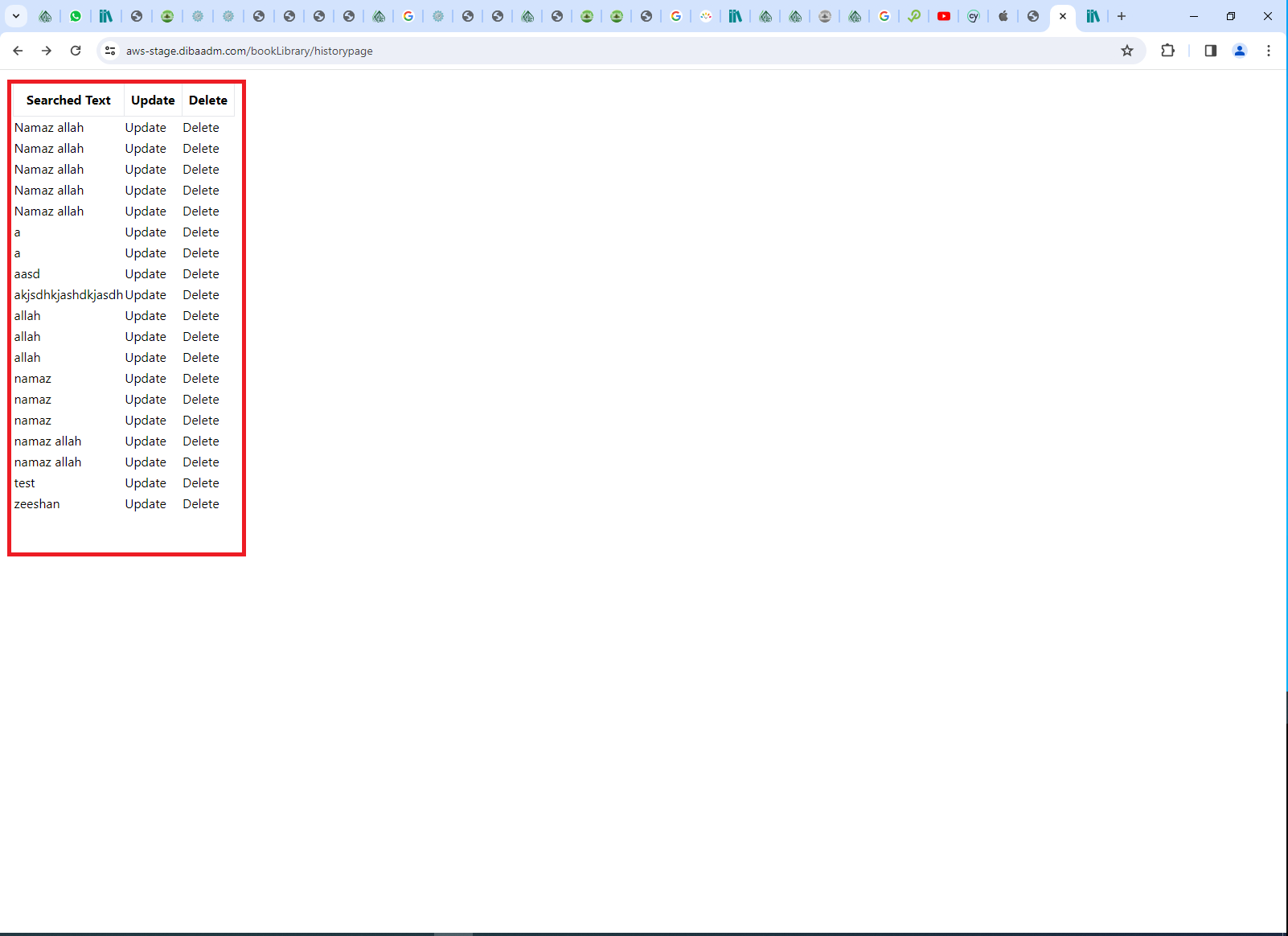
Task: Click Delete in the aasd row
Action: 201,274
